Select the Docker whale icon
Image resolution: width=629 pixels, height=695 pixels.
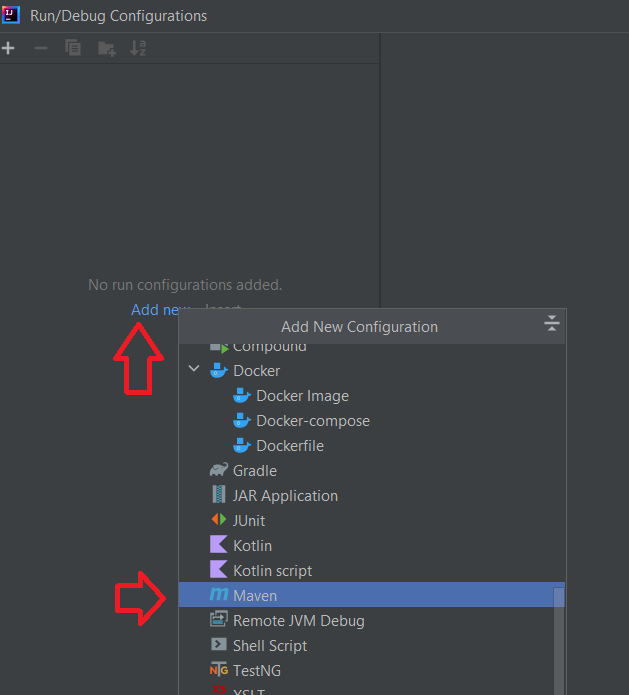coord(219,370)
